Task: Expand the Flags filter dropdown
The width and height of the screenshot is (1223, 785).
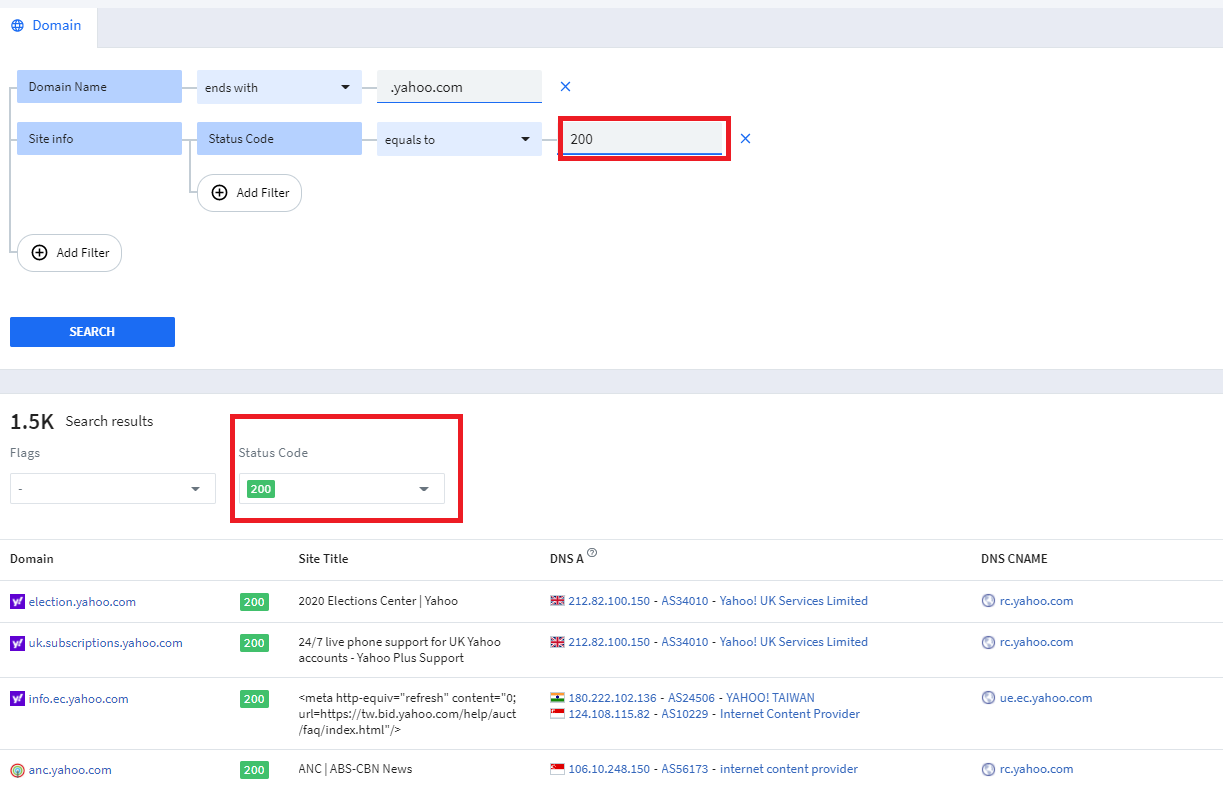Action: pyautogui.click(x=113, y=488)
